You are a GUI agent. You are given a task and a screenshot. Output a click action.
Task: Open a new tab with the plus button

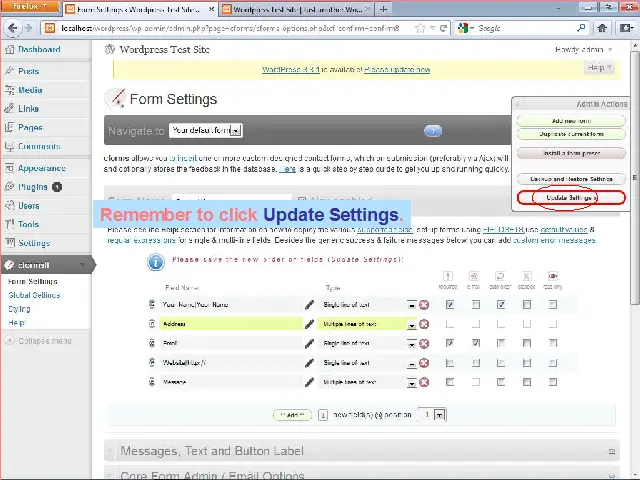coord(383,9)
